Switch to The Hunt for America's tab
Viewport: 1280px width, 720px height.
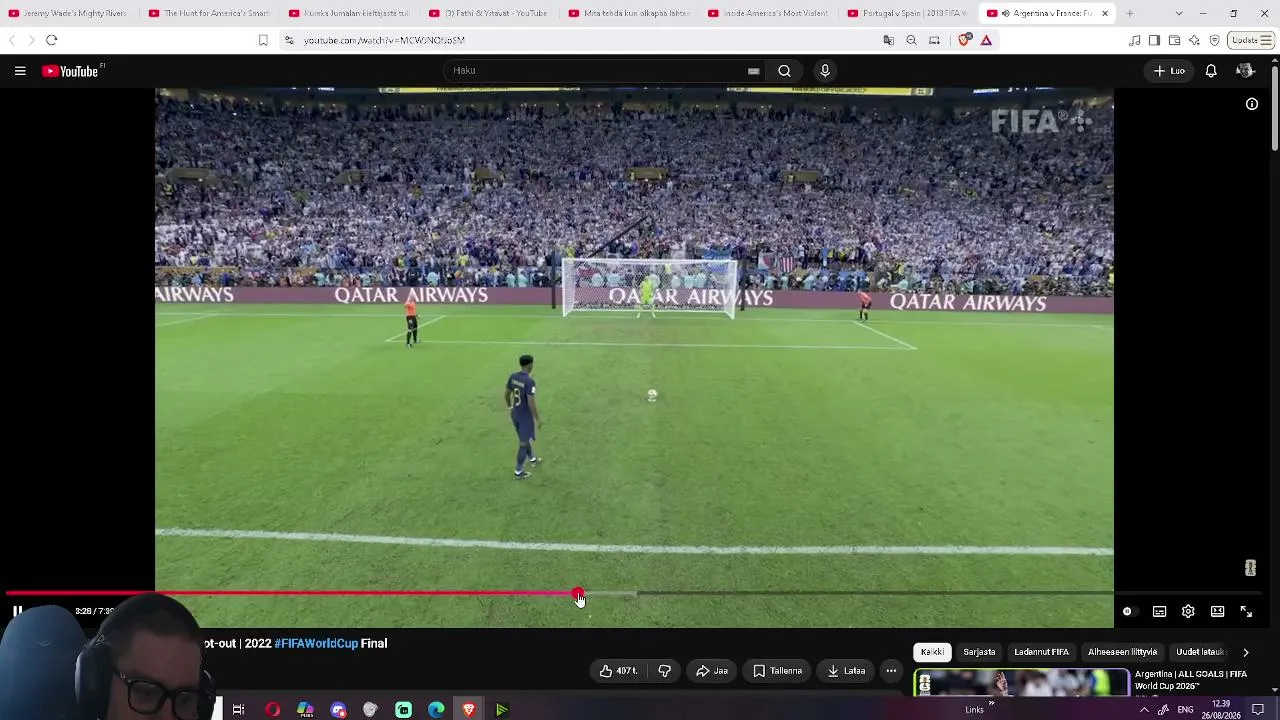210,13
